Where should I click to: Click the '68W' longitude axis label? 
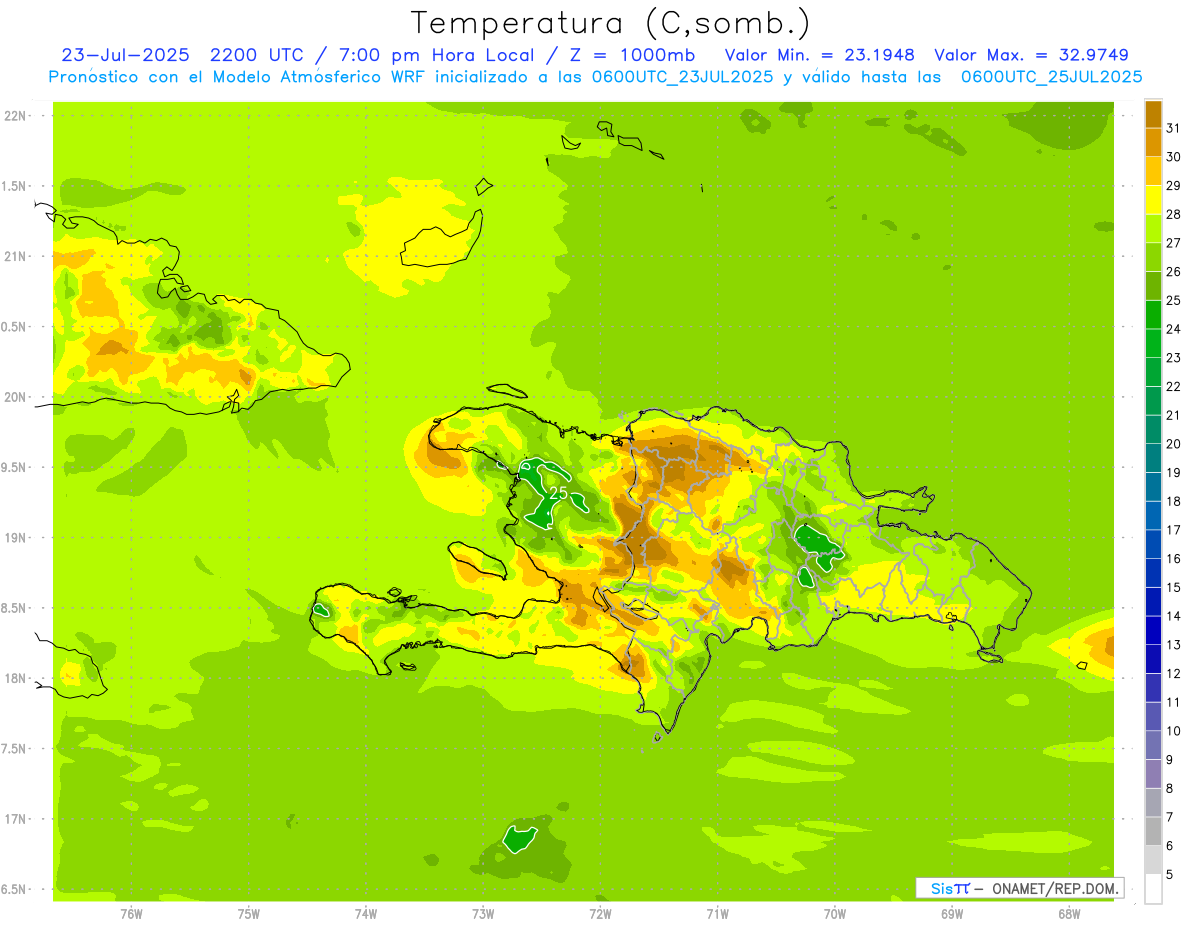click(1069, 913)
